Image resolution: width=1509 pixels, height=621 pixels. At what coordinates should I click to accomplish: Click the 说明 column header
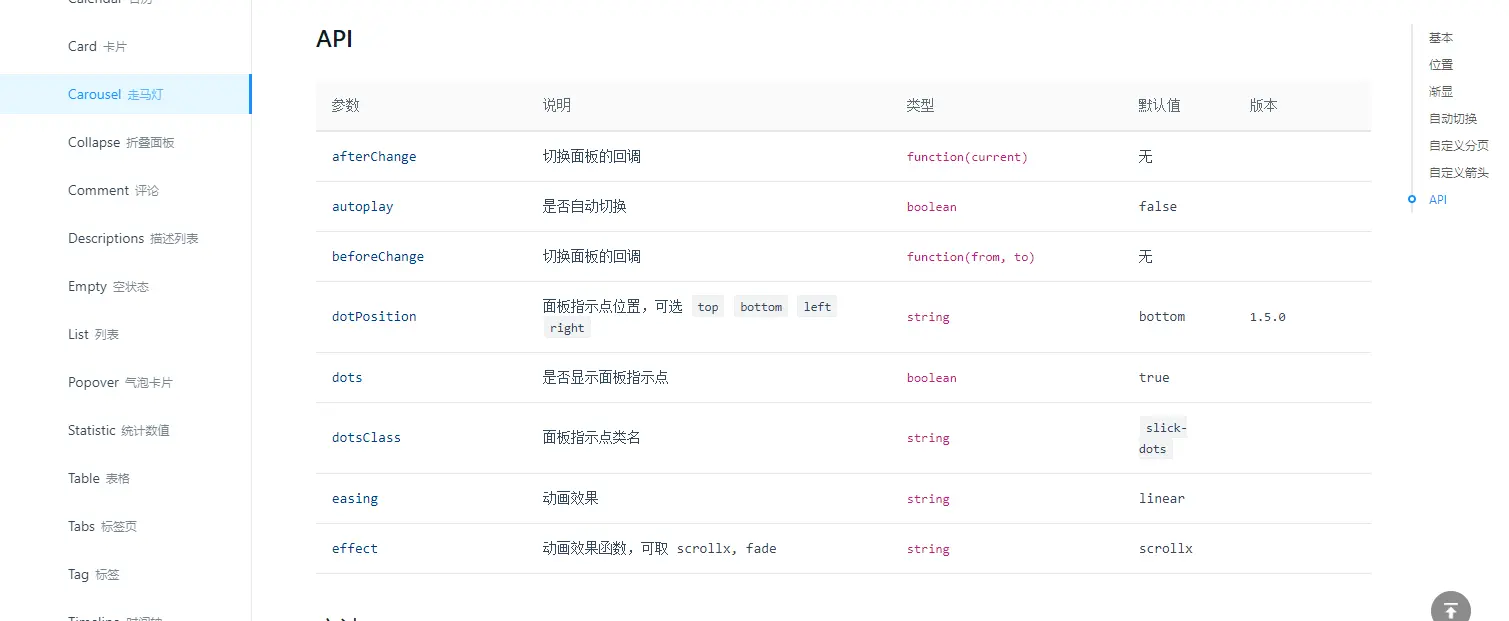557,105
